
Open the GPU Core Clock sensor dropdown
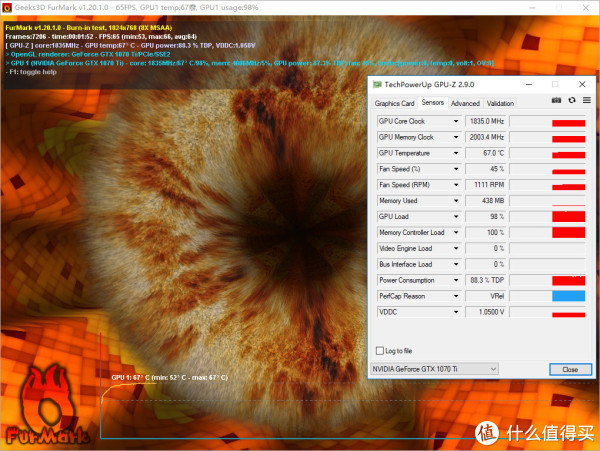point(456,121)
